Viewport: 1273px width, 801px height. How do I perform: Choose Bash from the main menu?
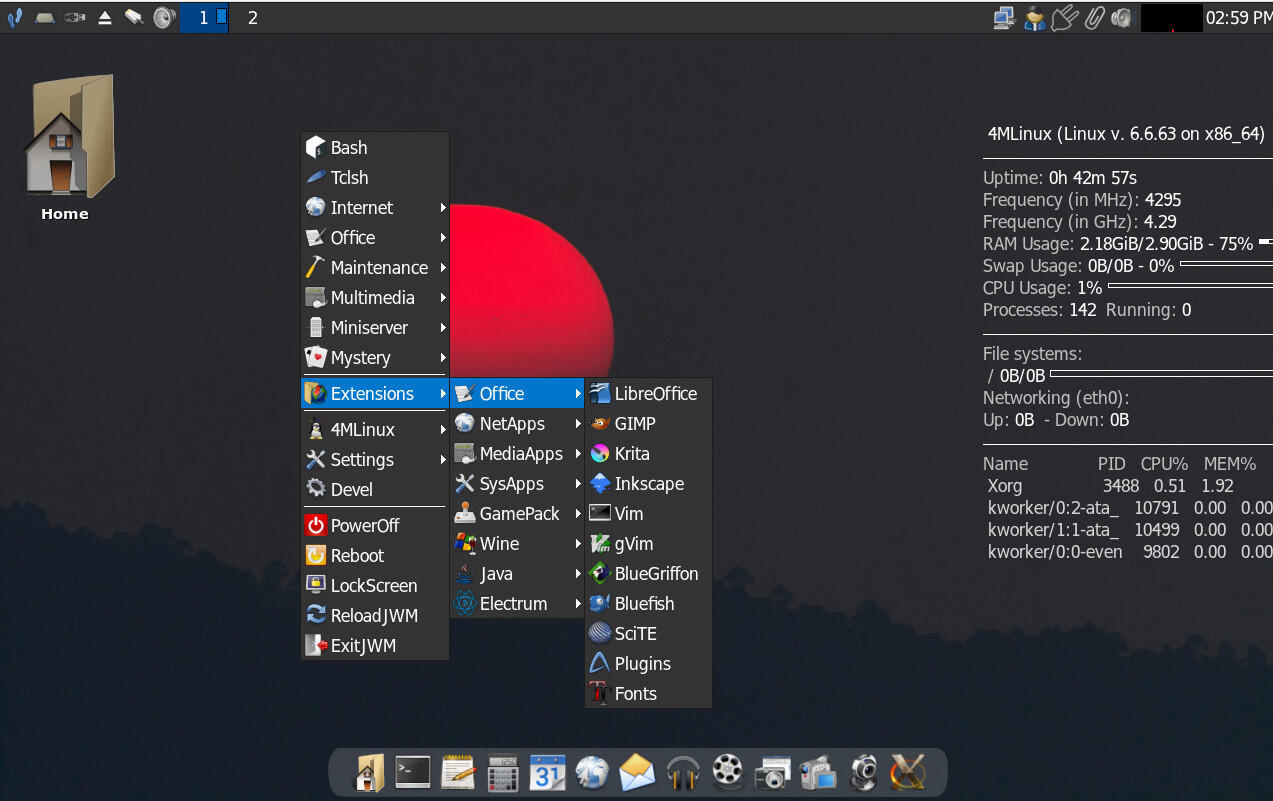click(x=349, y=148)
